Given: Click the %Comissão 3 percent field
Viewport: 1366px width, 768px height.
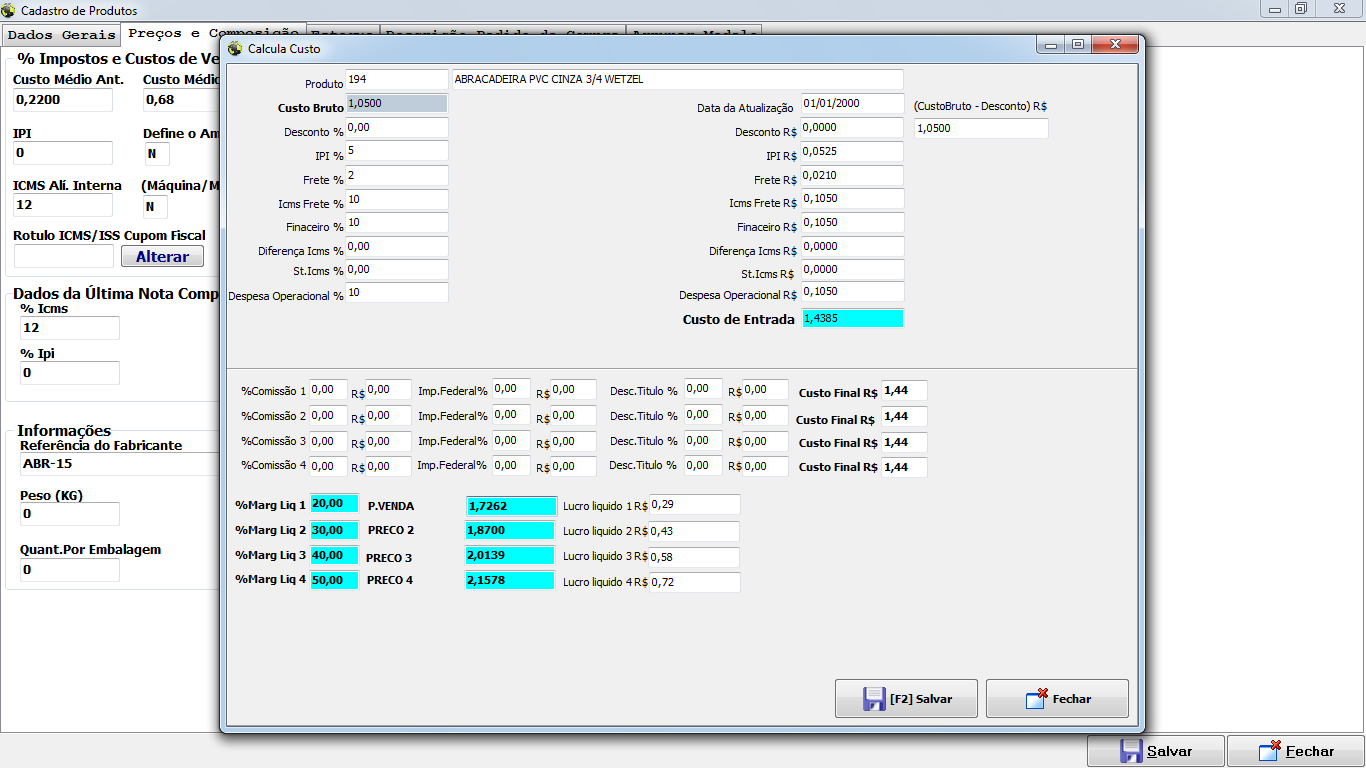Looking at the screenshot, I should 328,441.
